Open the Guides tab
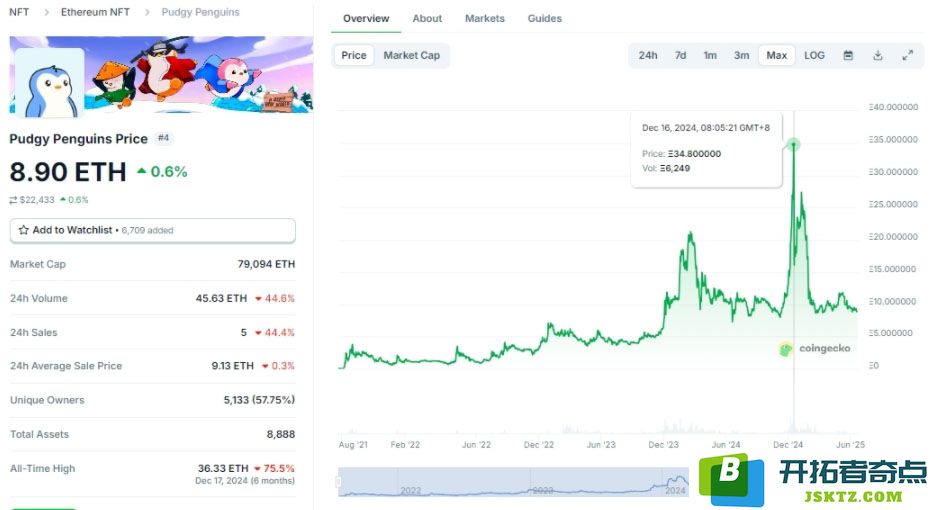The width and height of the screenshot is (939, 510). click(544, 19)
